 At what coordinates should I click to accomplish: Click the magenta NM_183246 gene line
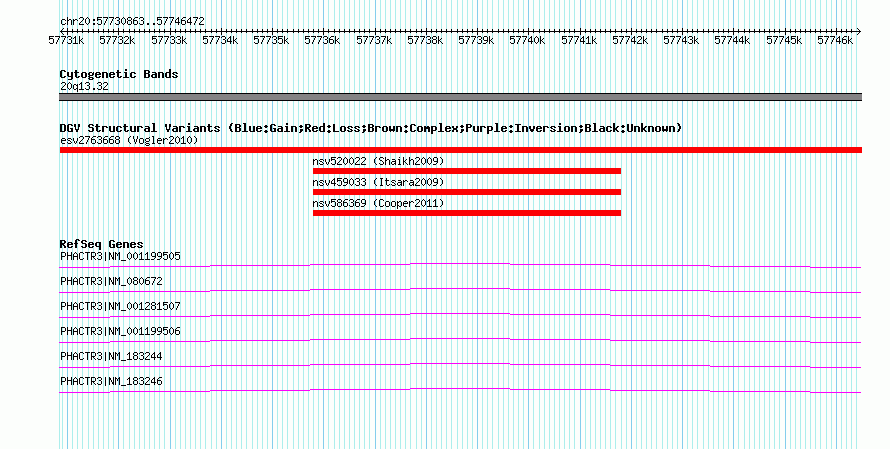tap(460, 389)
